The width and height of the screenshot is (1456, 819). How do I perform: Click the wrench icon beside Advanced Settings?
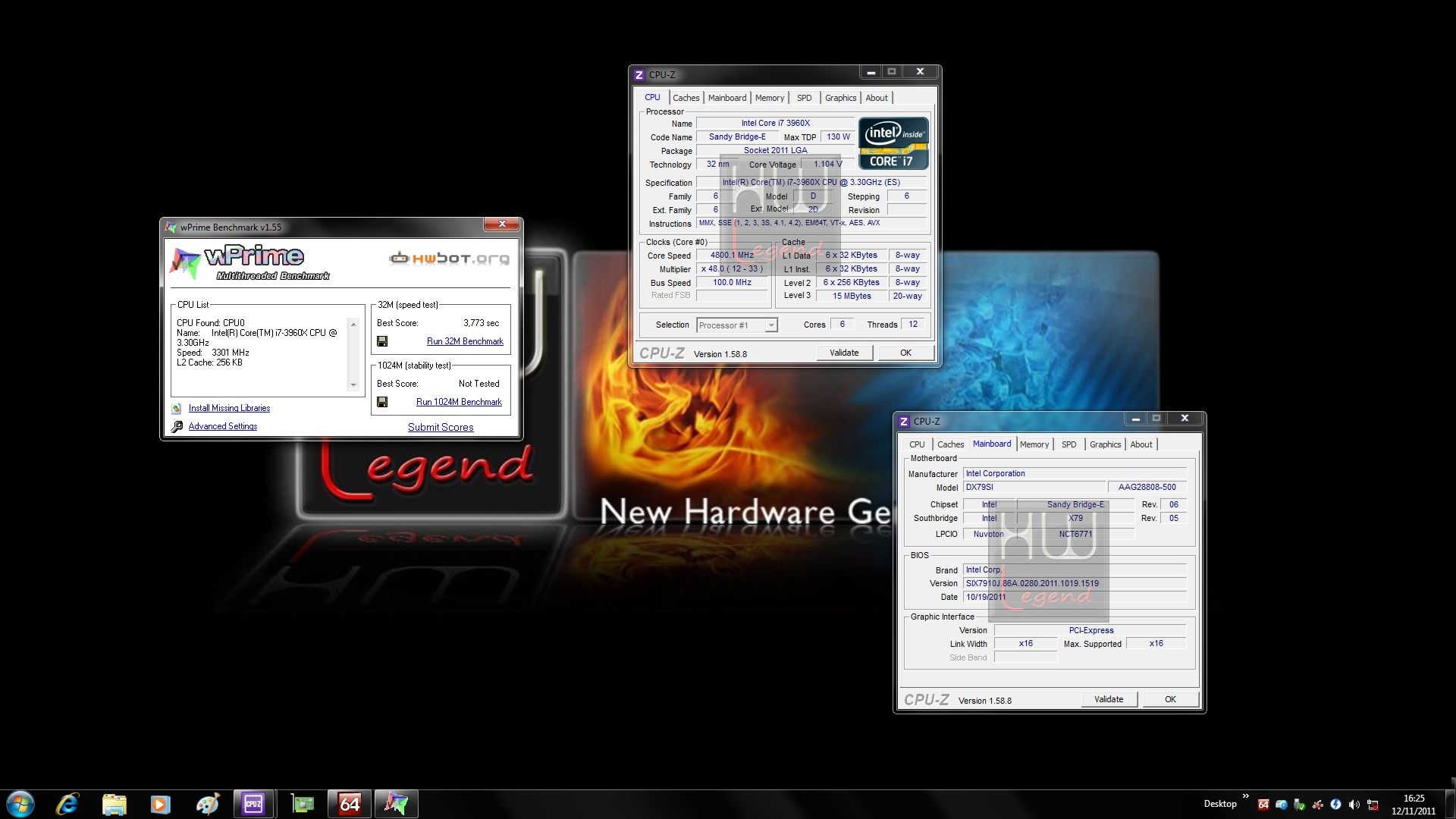[177, 426]
